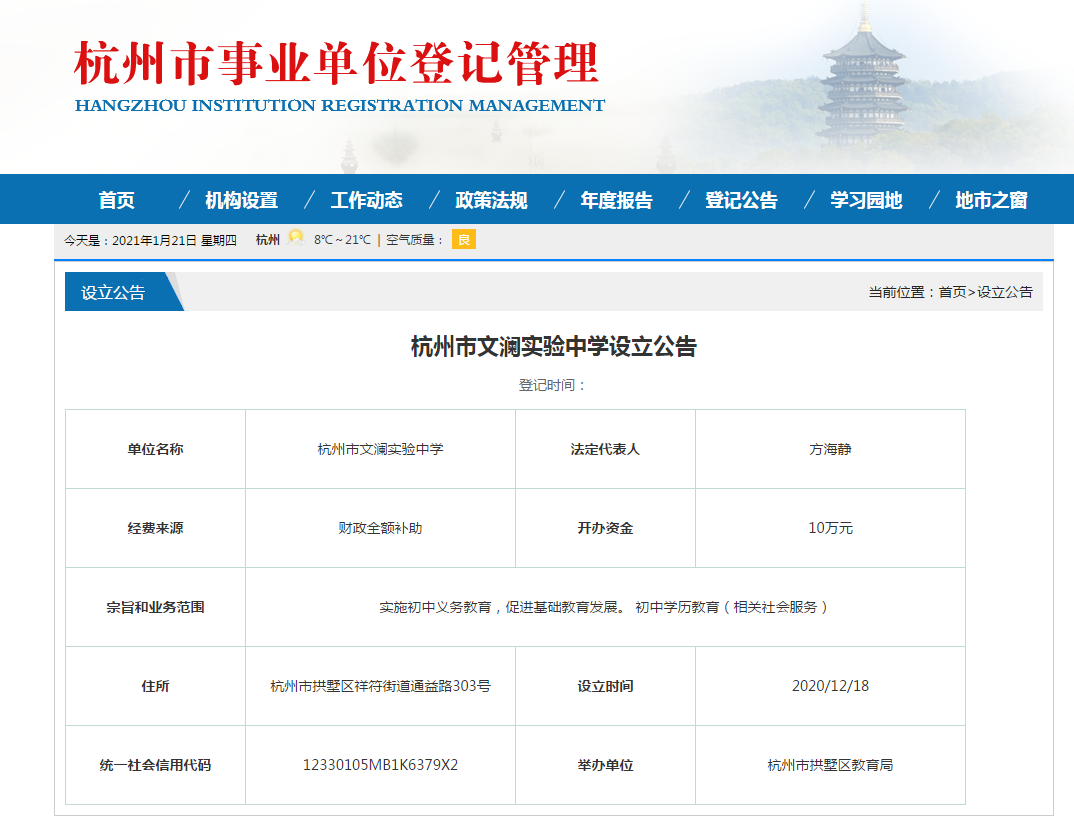Open the 首页 navigation menu item
This screenshot has width=1074, height=832.
[x=116, y=200]
